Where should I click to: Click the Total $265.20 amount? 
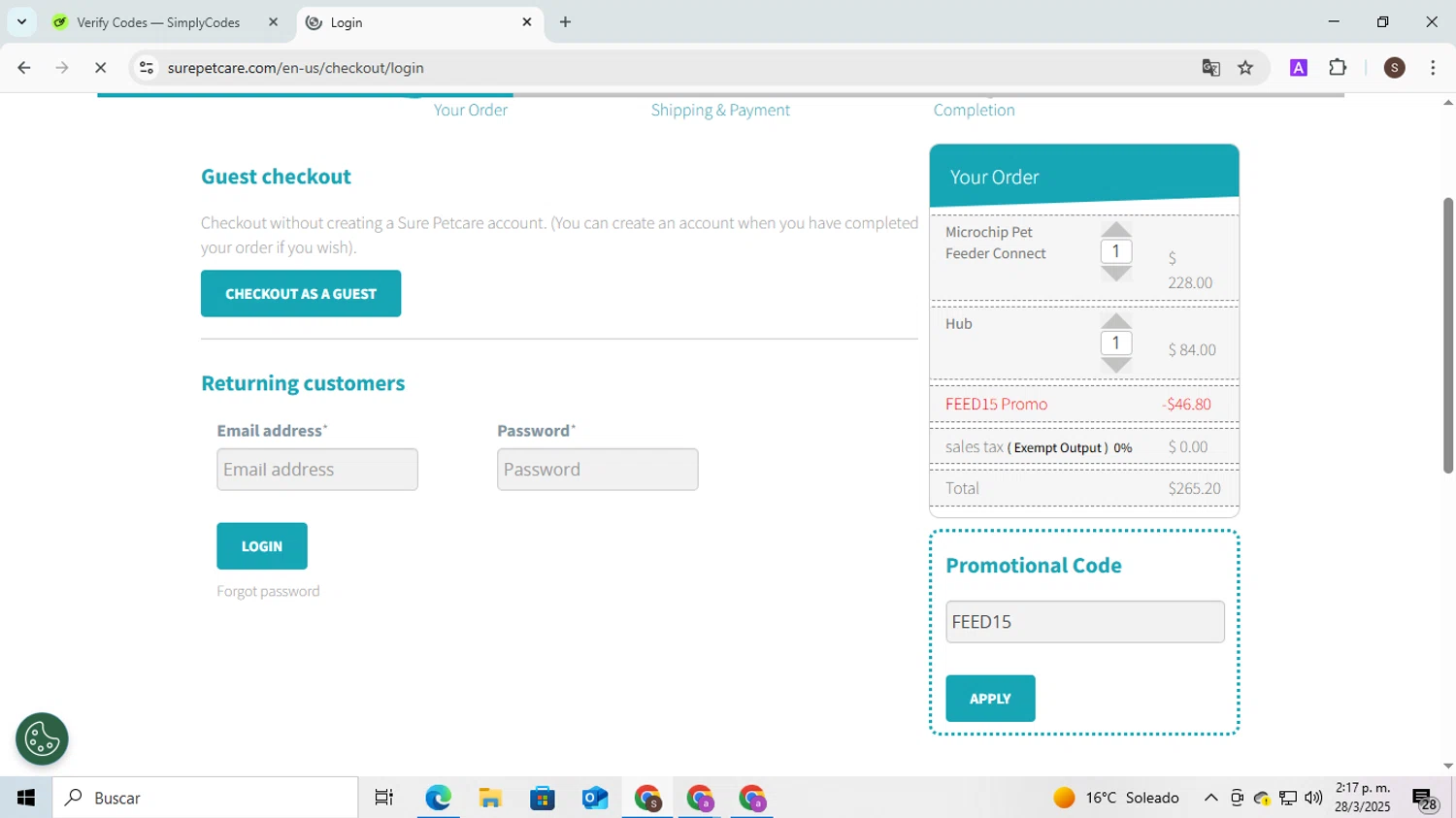(1194, 488)
